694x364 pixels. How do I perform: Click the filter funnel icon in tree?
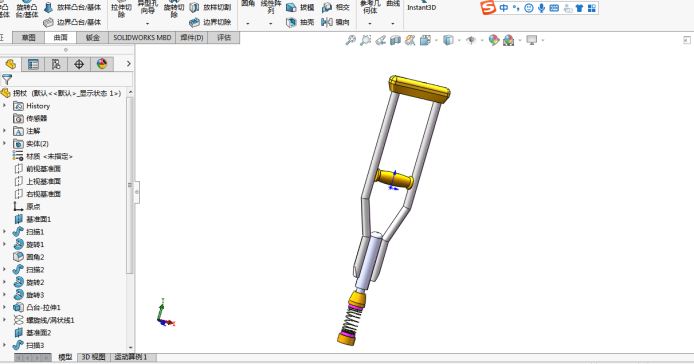(7, 80)
